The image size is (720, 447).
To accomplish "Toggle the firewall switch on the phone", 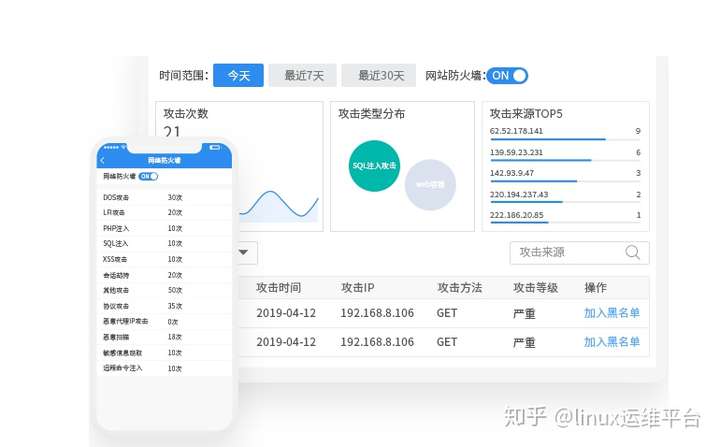I will [x=148, y=176].
